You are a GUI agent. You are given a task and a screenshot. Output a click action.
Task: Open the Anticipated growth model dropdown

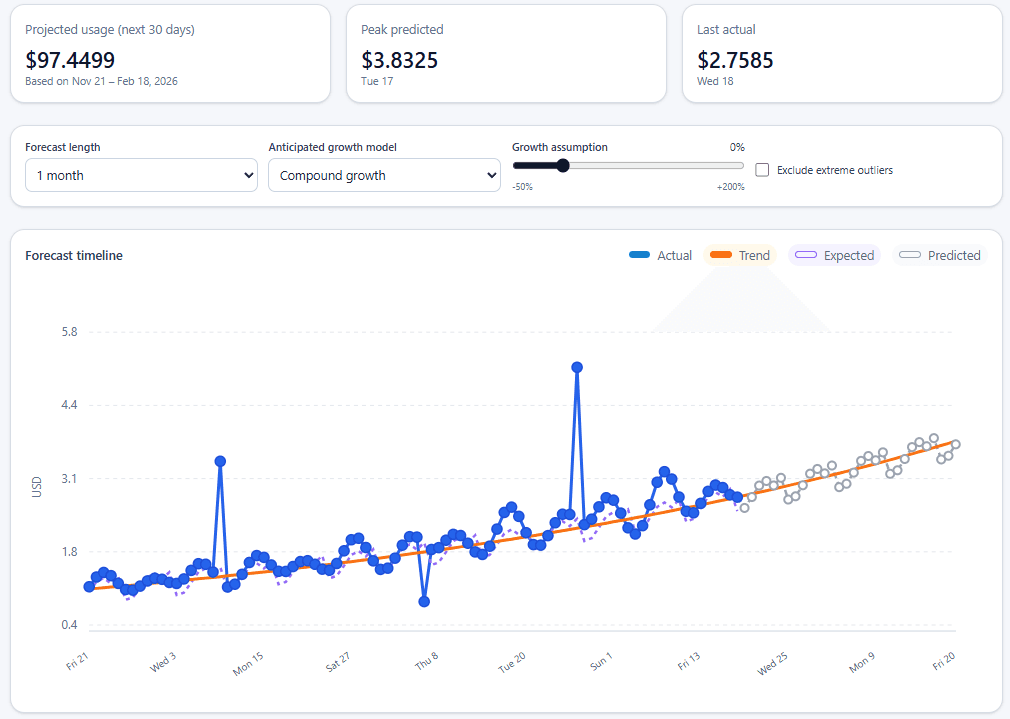(384, 175)
